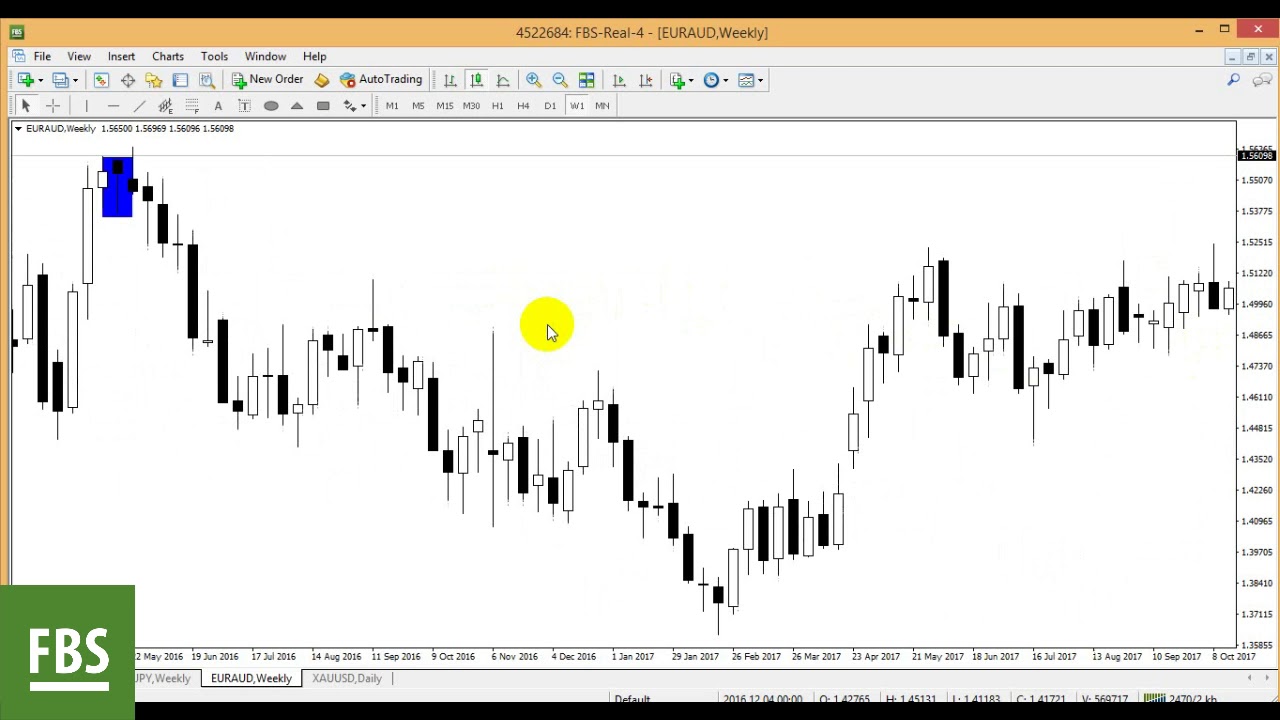Expand the Indicators dropdown arrow
The width and height of the screenshot is (1280, 720).
(691, 80)
